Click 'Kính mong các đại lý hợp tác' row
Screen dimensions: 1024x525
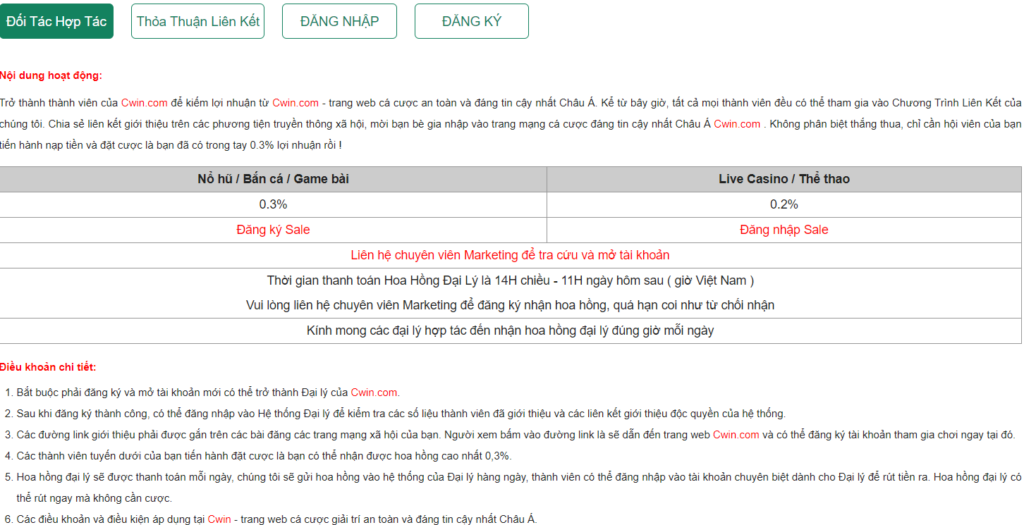(x=510, y=331)
